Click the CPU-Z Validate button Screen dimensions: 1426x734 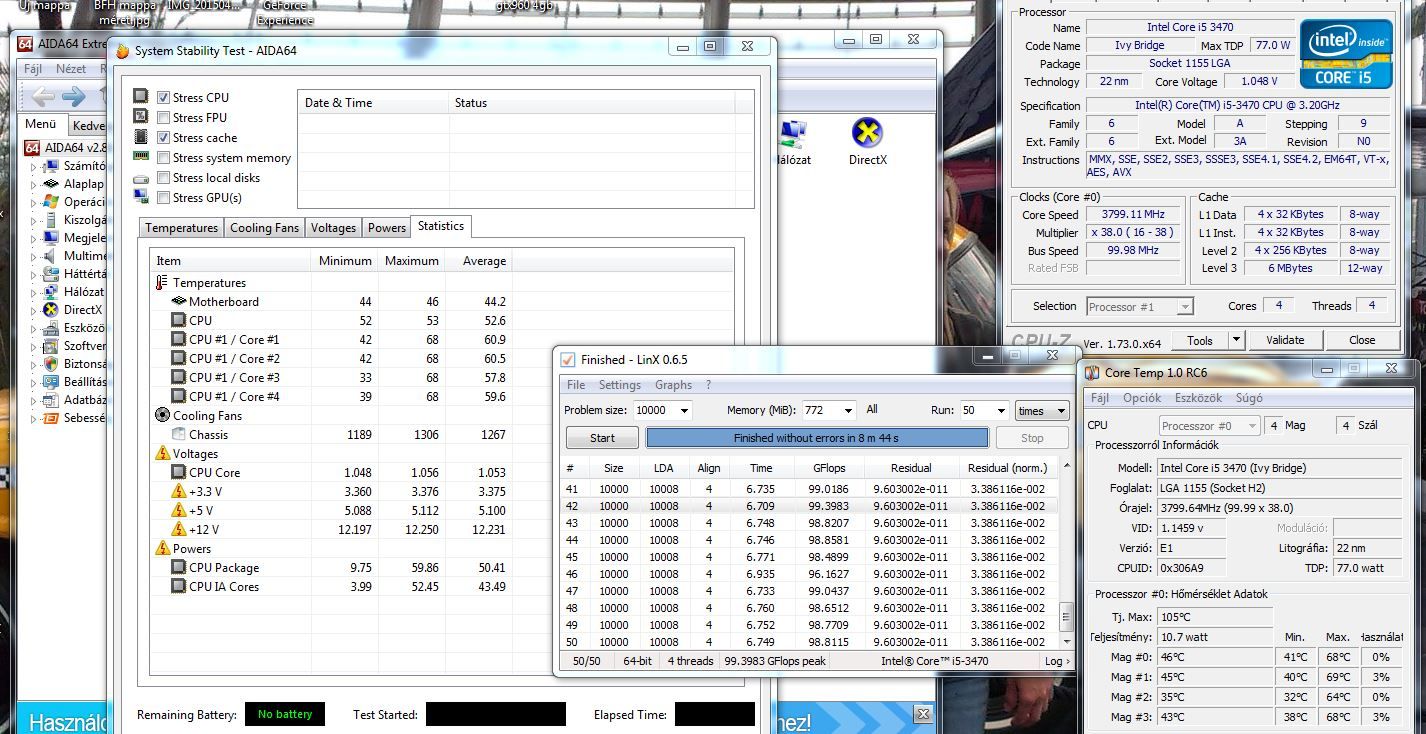(x=1285, y=340)
